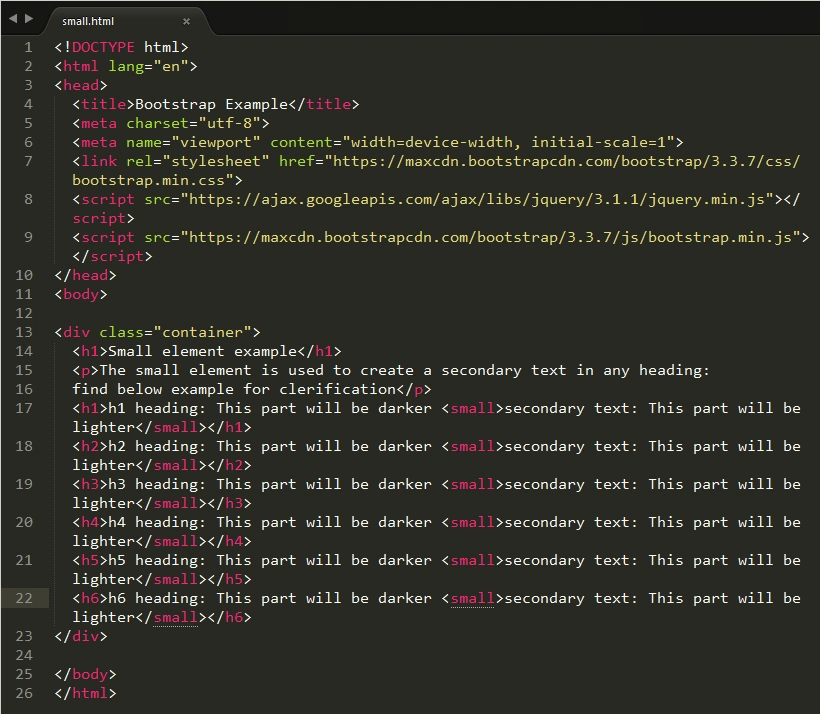Click the closing html tag
This screenshot has height=714, width=820.
(x=85, y=694)
